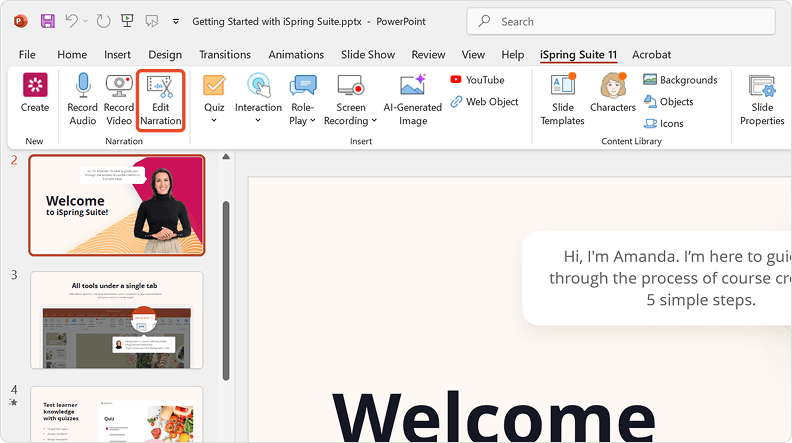Open the Design tab
Image resolution: width=792 pixels, height=443 pixels.
click(165, 55)
